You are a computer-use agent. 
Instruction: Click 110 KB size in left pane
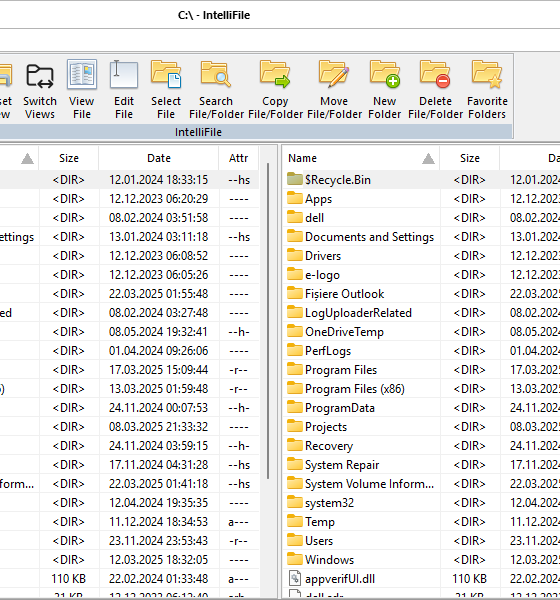(69, 579)
